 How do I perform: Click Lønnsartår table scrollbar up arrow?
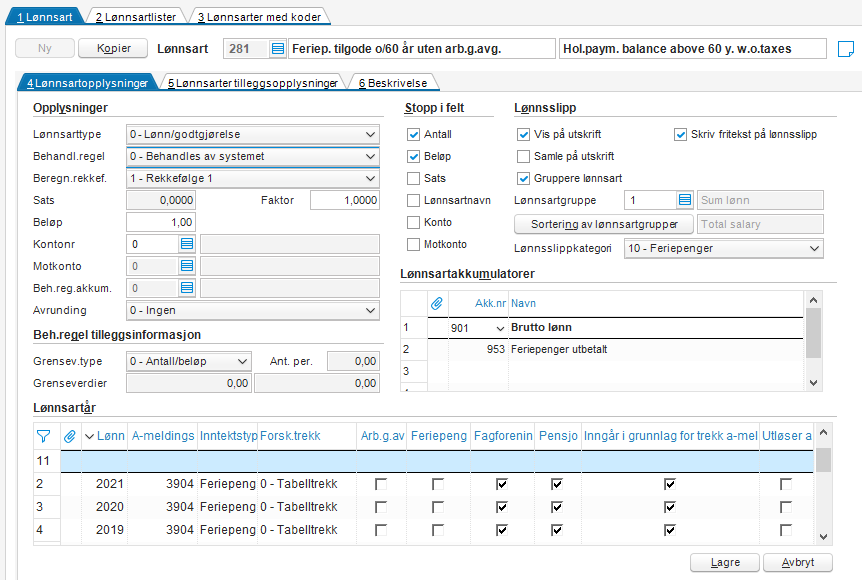(x=823, y=433)
